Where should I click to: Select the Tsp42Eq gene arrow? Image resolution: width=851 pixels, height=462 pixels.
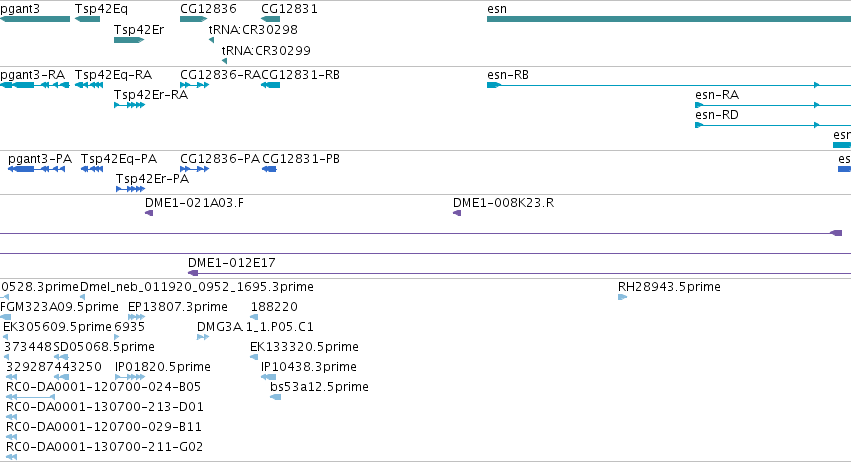coord(87,19)
